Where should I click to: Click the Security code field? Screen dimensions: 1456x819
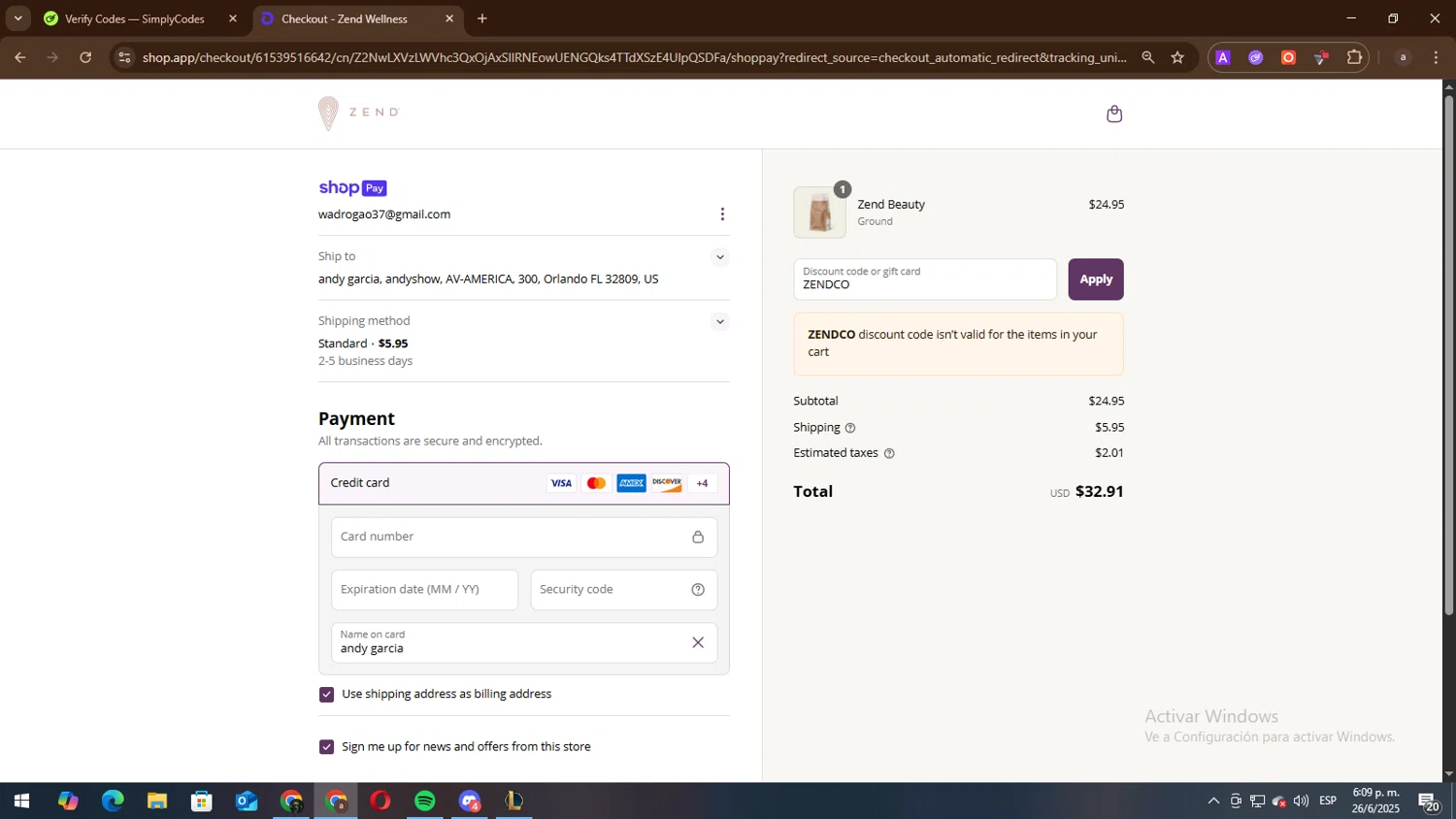(623, 589)
